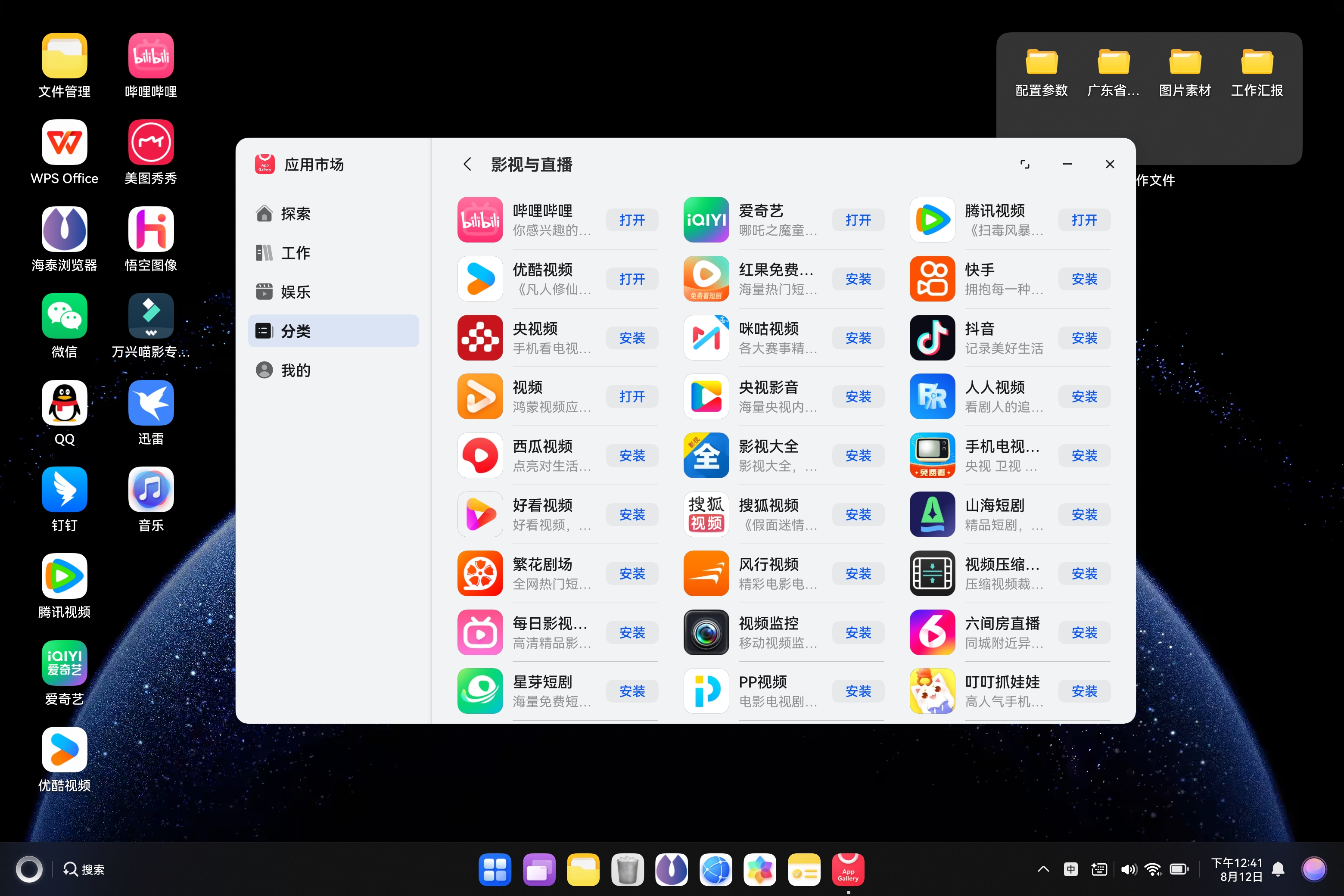This screenshot has width=1344, height=896.
Task: Open the App Gallery icon in taskbar
Action: [x=848, y=870]
